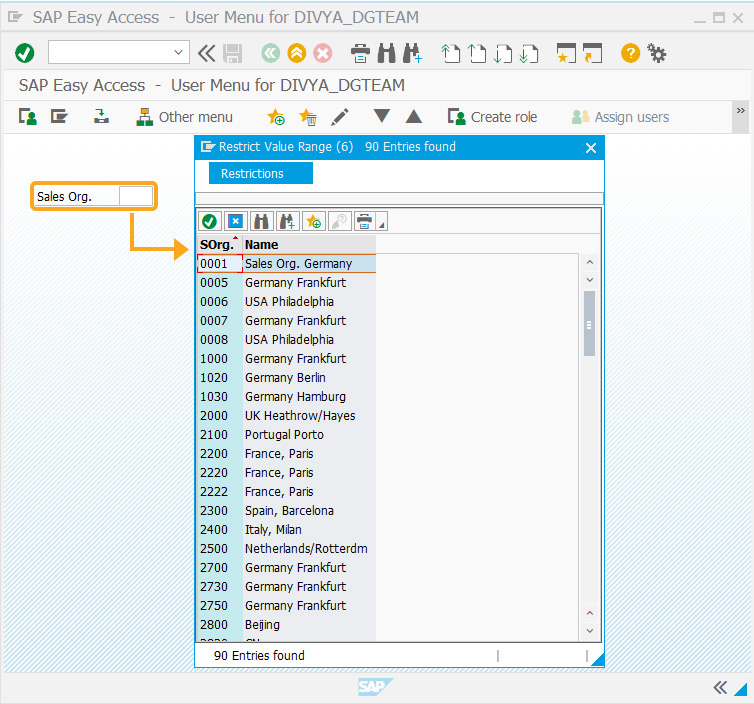Go to Last Page icon
Image resolution: width=754 pixels, height=704 pixels.
coord(529,53)
